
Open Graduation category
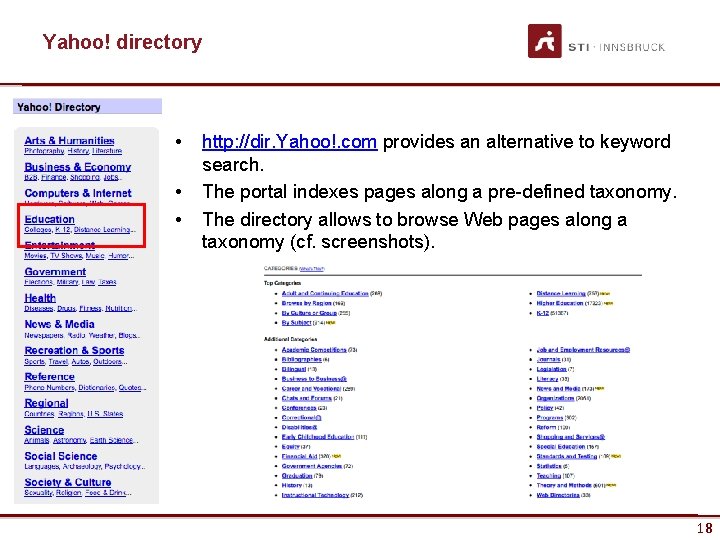pyautogui.click(x=297, y=476)
